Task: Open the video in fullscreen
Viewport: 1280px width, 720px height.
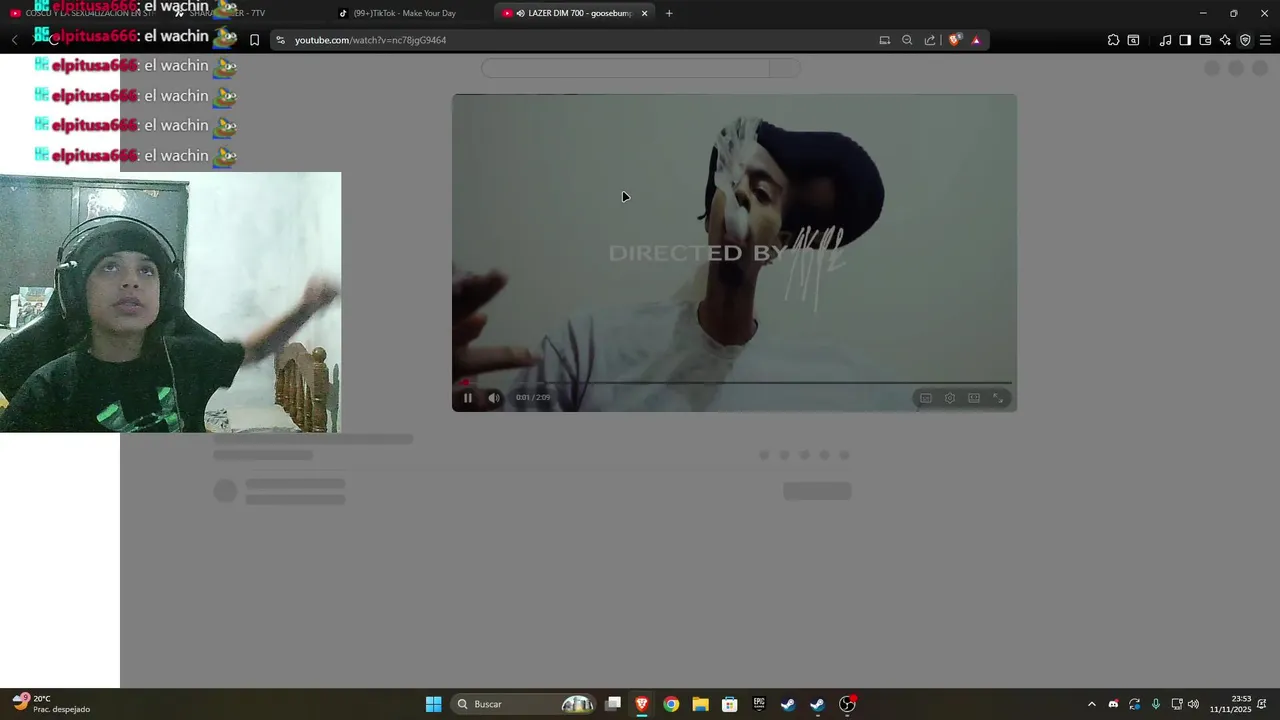Action: (x=998, y=398)
